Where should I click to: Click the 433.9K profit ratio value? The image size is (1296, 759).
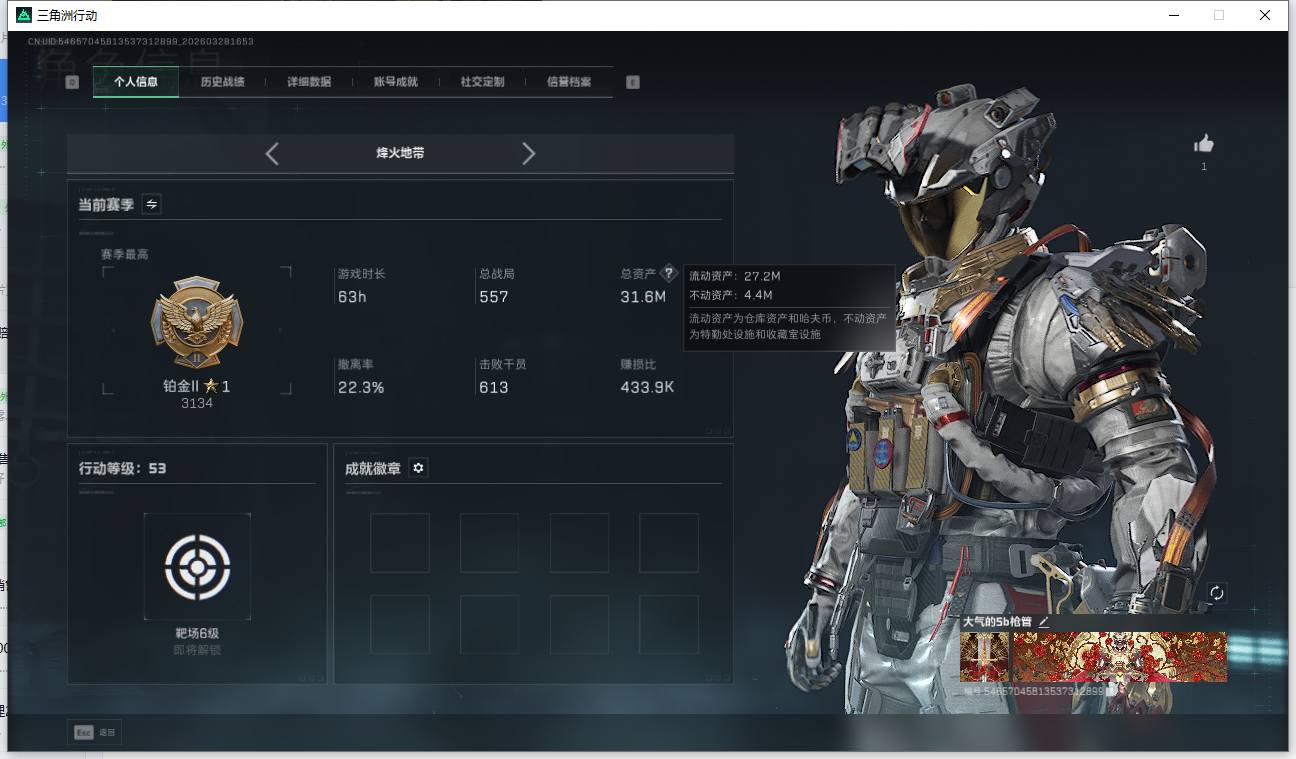coord(647,387)
